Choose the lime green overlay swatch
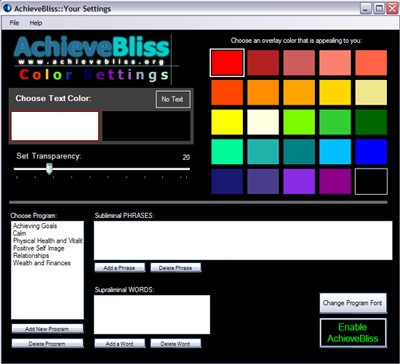 point(335,122)
